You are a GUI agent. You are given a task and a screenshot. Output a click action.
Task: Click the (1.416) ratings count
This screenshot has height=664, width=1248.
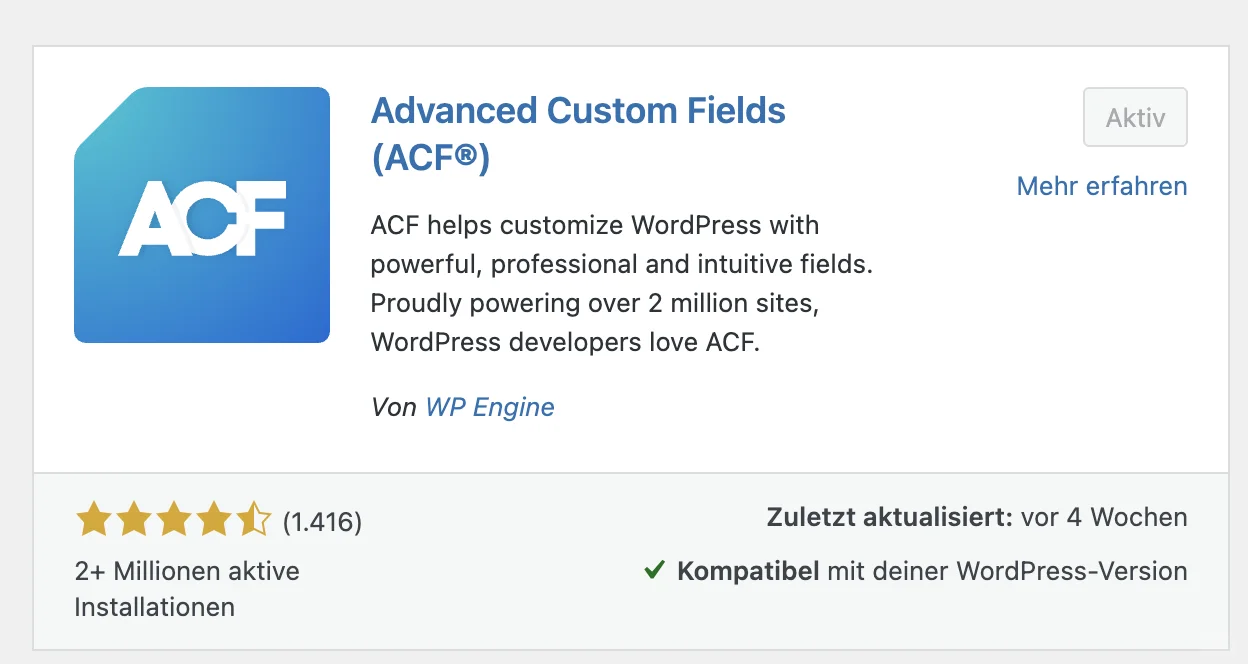tap(322, 521)
